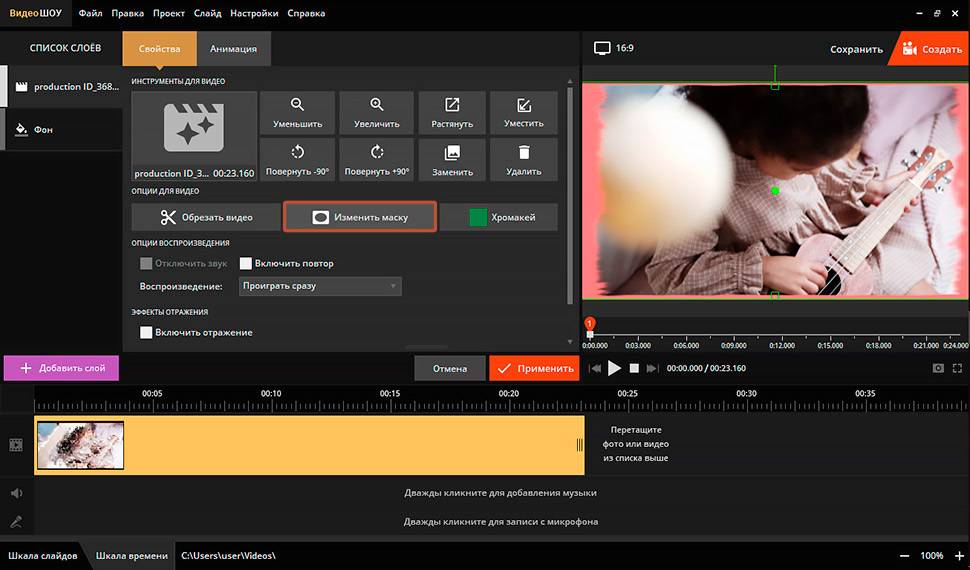
Task: Open the 16:9 aspect ratio selector
Action: (614, 48)
